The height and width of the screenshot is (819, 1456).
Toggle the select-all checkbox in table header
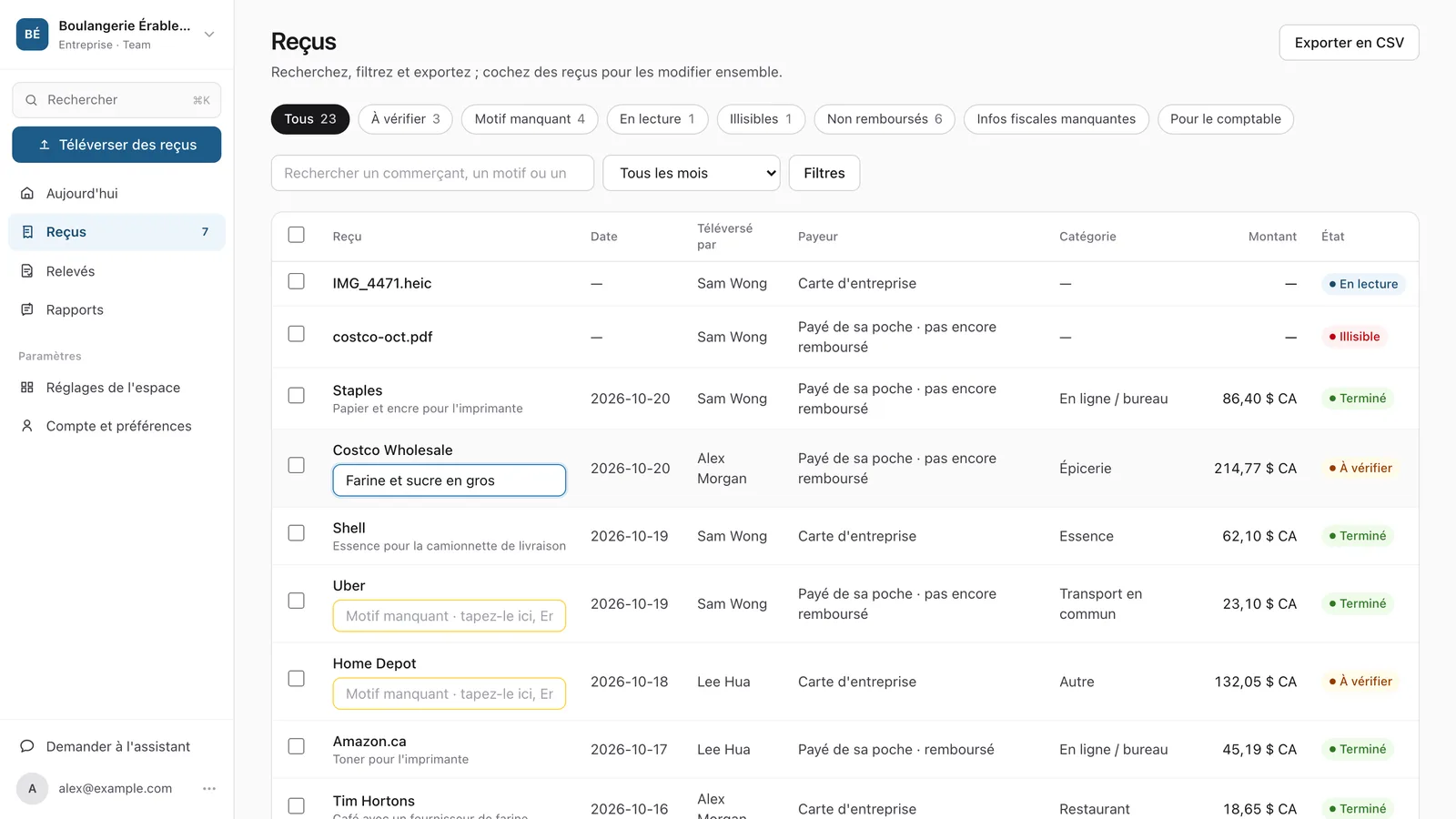(x=297, y=235)
